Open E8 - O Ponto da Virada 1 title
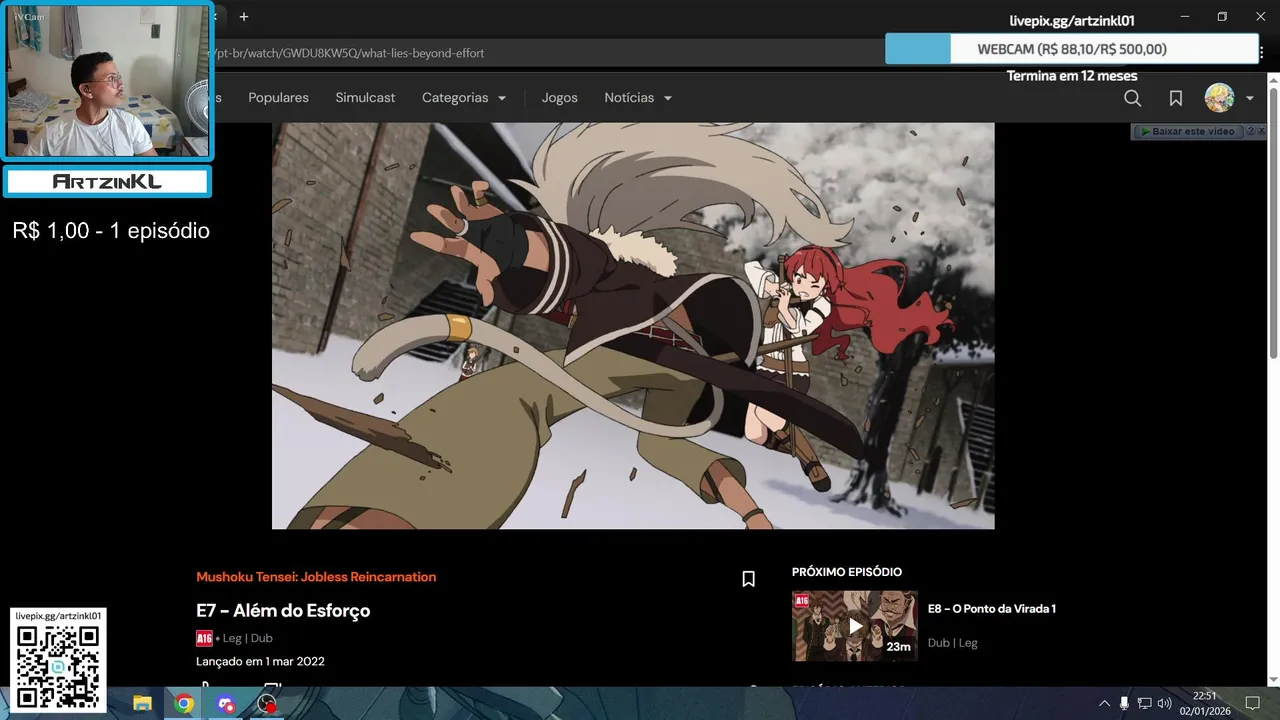The image size is (1280, 720). coord(992,609)
